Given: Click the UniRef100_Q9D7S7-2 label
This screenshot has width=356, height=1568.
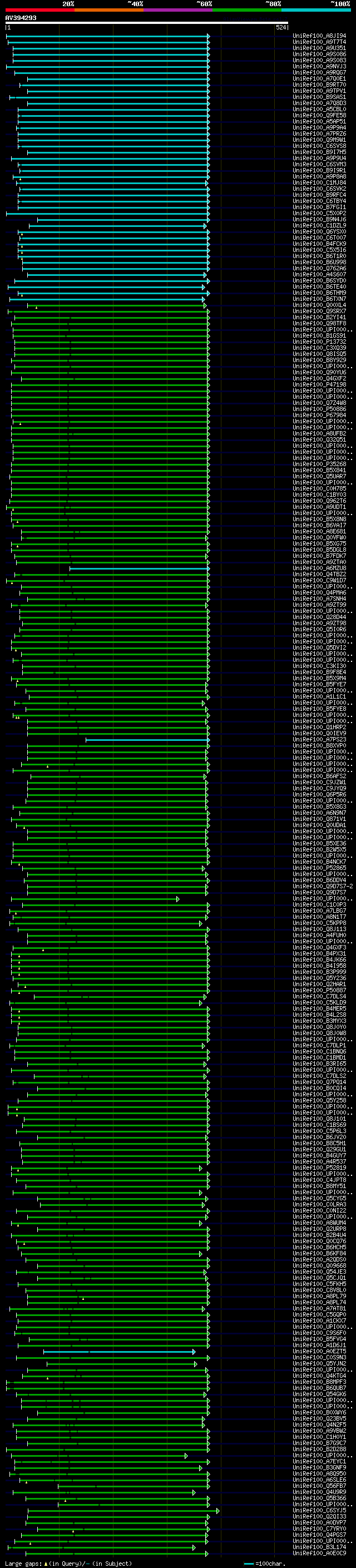Looking at the screenshot, I should (323, 886).
